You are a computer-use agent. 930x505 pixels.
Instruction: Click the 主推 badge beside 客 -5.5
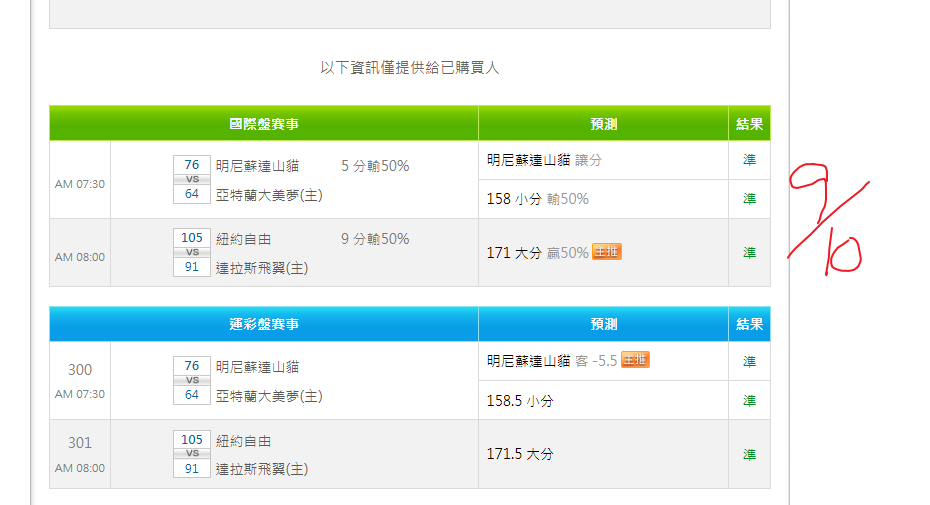(x=635, y=360)
